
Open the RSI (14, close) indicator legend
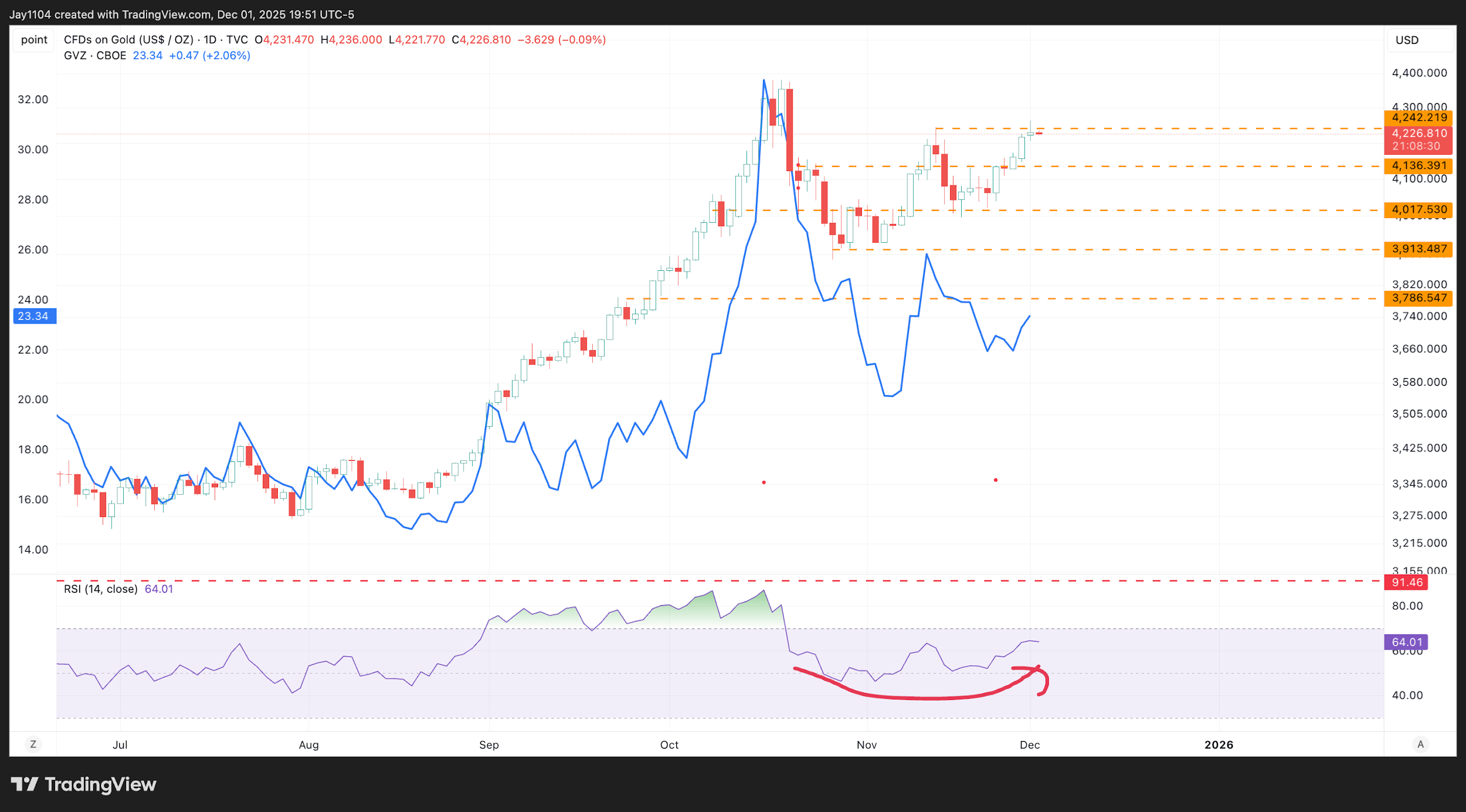coord(101,589)
